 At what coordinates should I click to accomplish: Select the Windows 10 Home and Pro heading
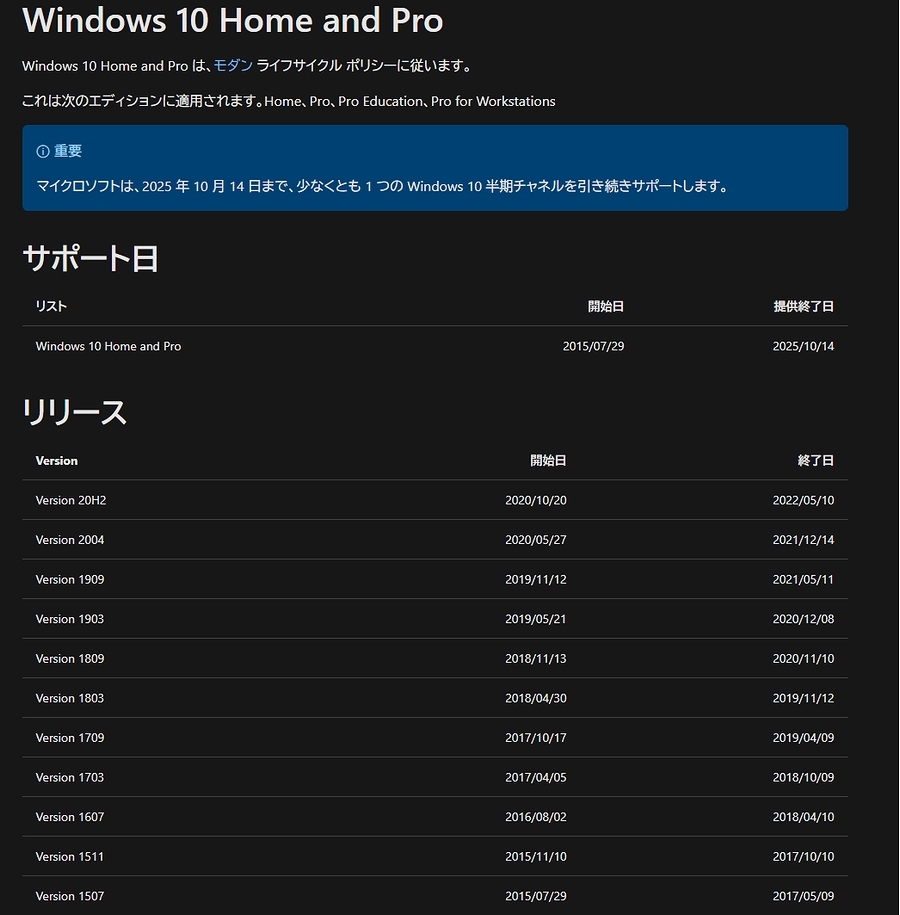click(232, 20)
